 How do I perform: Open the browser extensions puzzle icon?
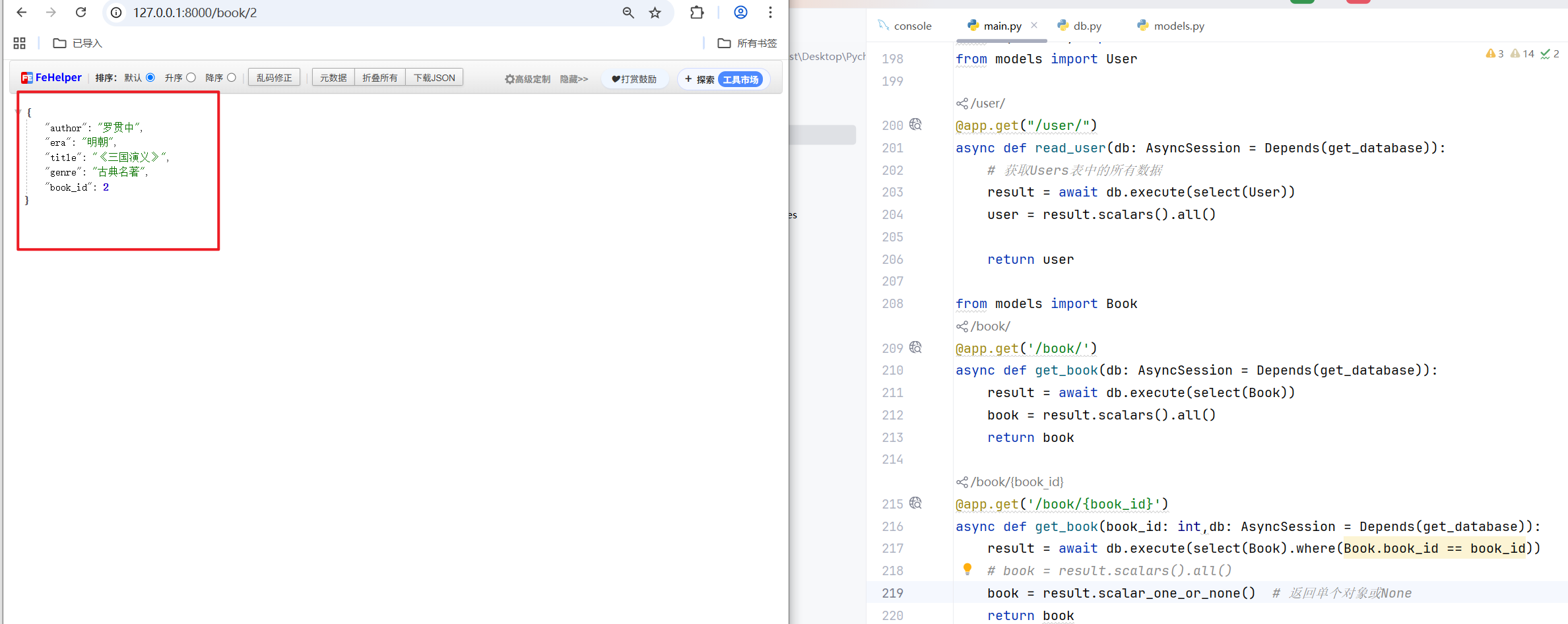coord(697,13)
